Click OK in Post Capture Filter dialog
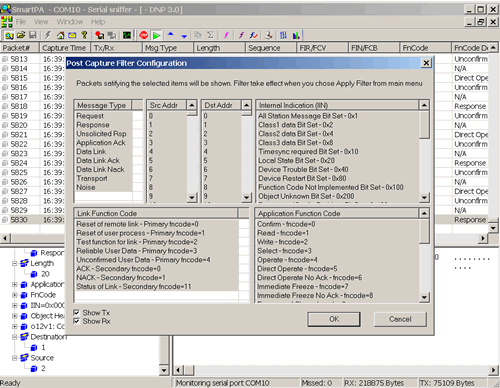 tap(334, 319)
